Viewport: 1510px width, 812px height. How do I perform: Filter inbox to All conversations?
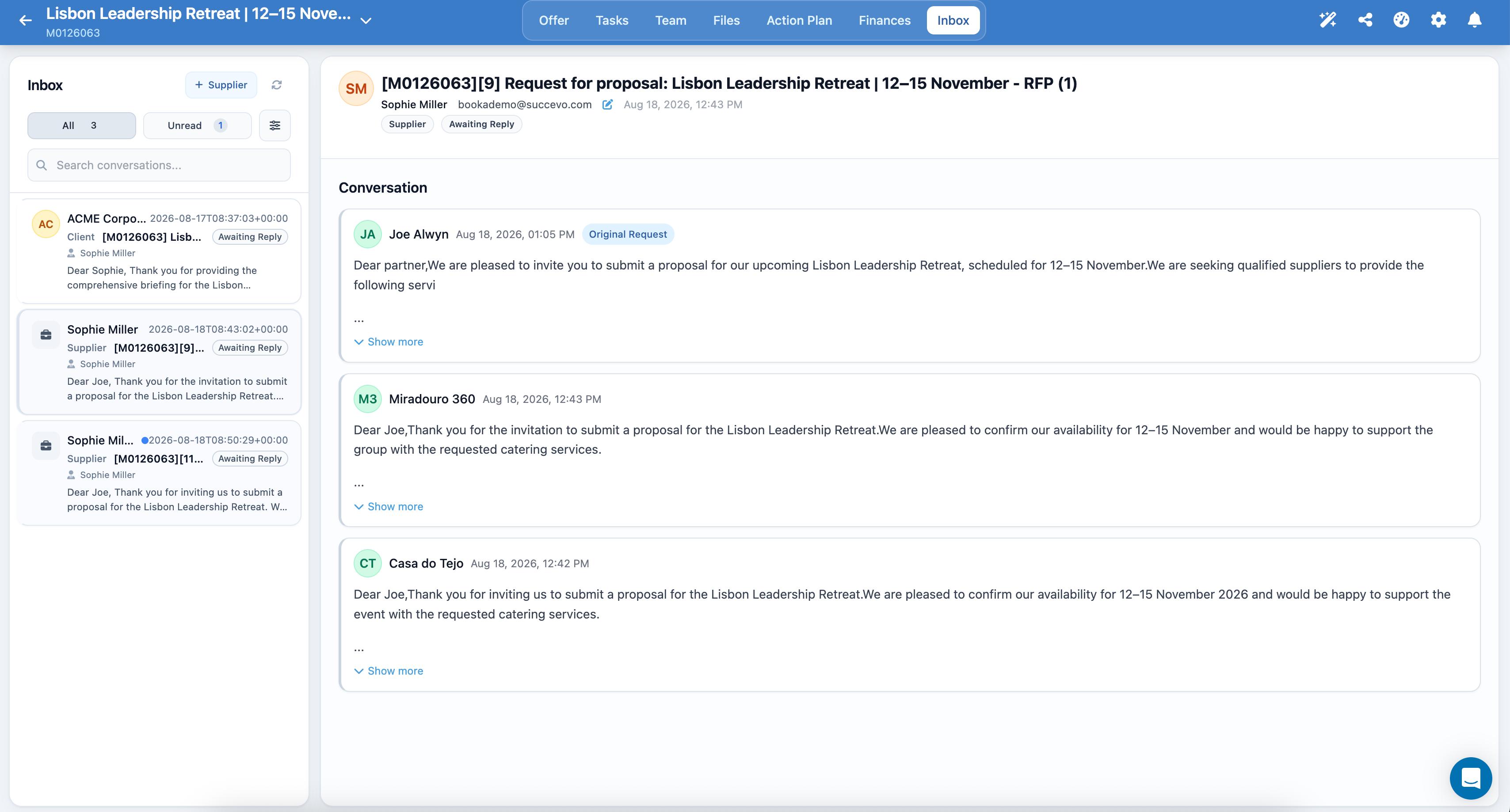(81, 125)
